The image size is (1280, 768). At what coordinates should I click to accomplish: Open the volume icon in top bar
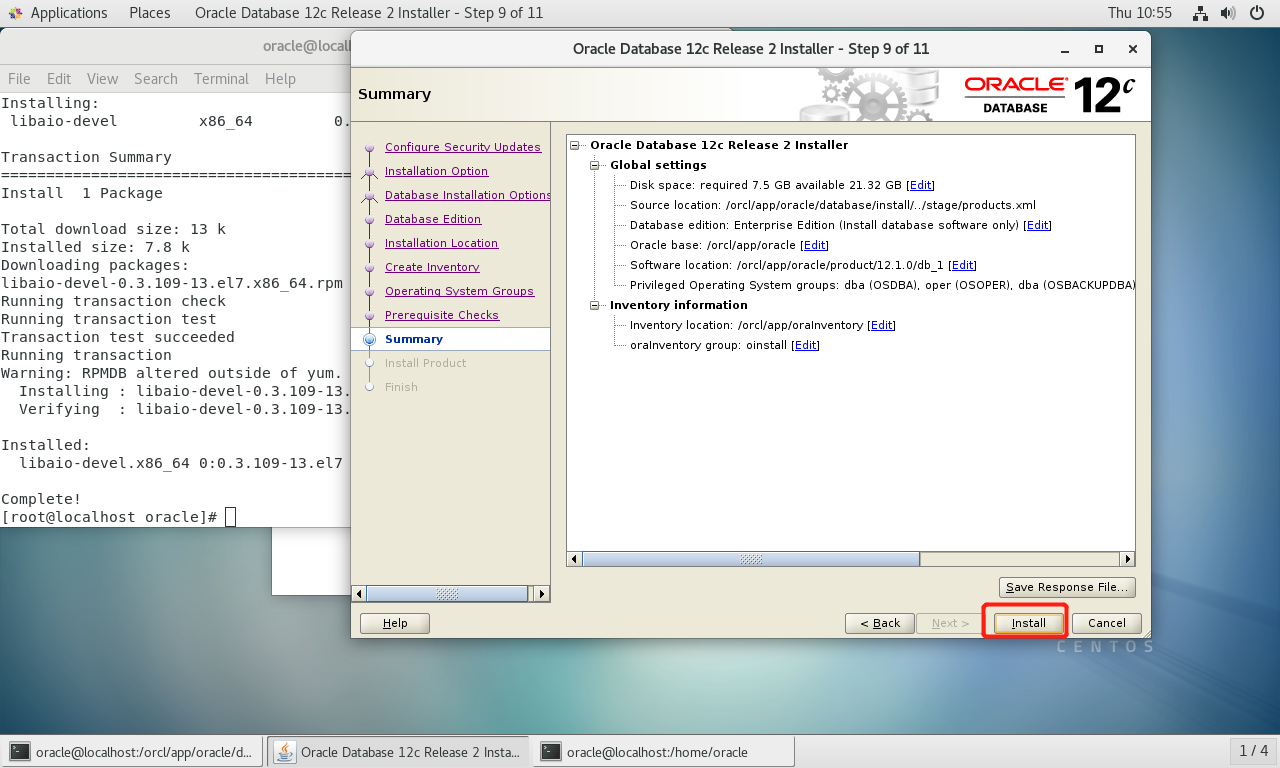point(1228,13)
